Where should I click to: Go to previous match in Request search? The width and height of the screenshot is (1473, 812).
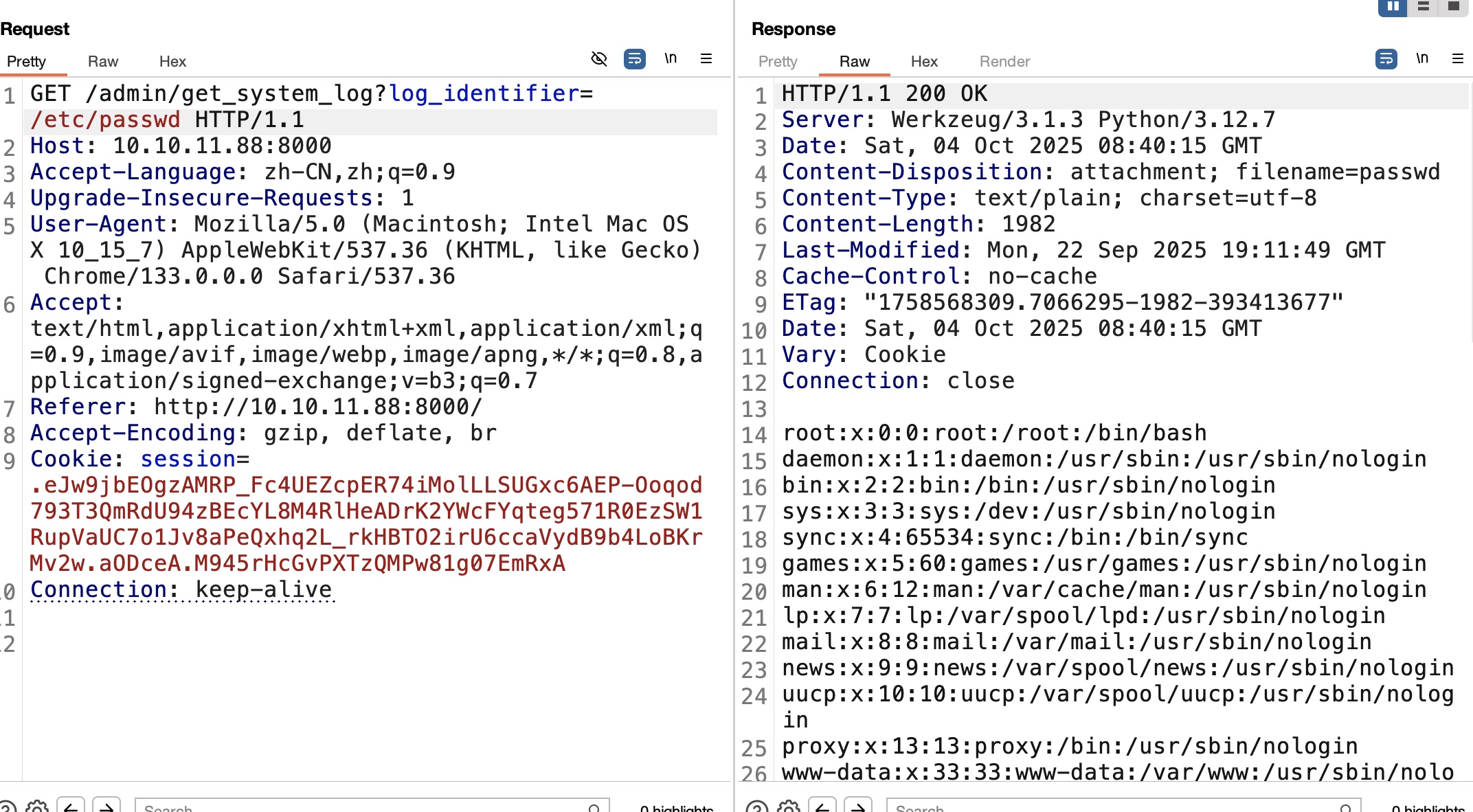pyautogui.click(x=71, y=807)
